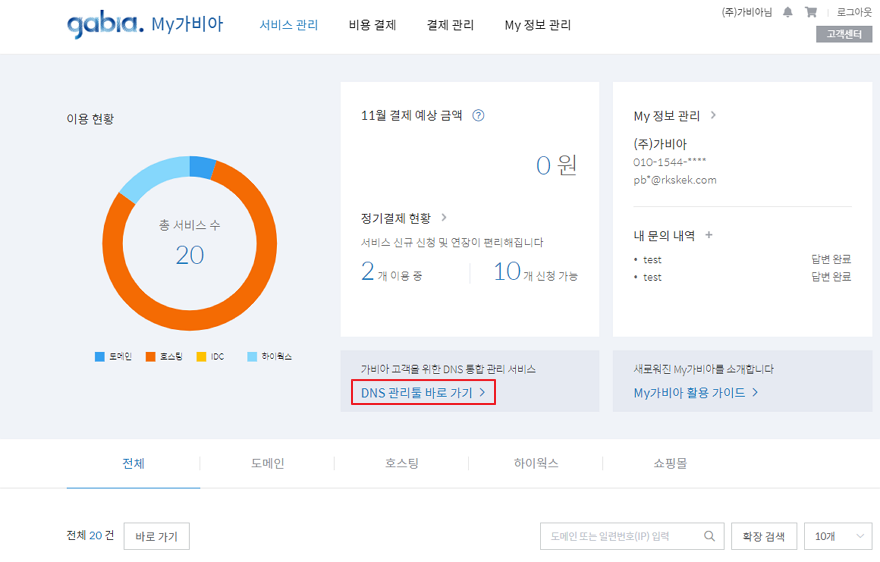Switch to the 호스팅 tab
Screen dimensions: 880x562
tap(402, 463)
